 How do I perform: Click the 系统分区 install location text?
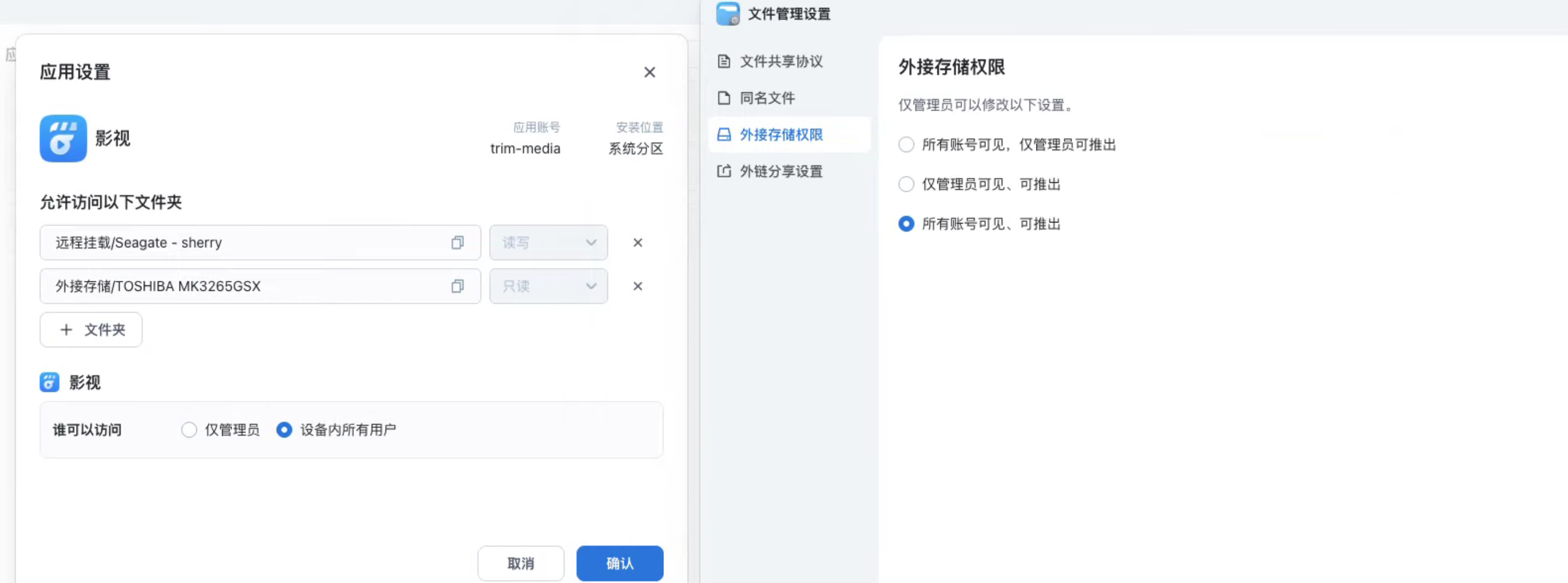click(x=636, y=148)
